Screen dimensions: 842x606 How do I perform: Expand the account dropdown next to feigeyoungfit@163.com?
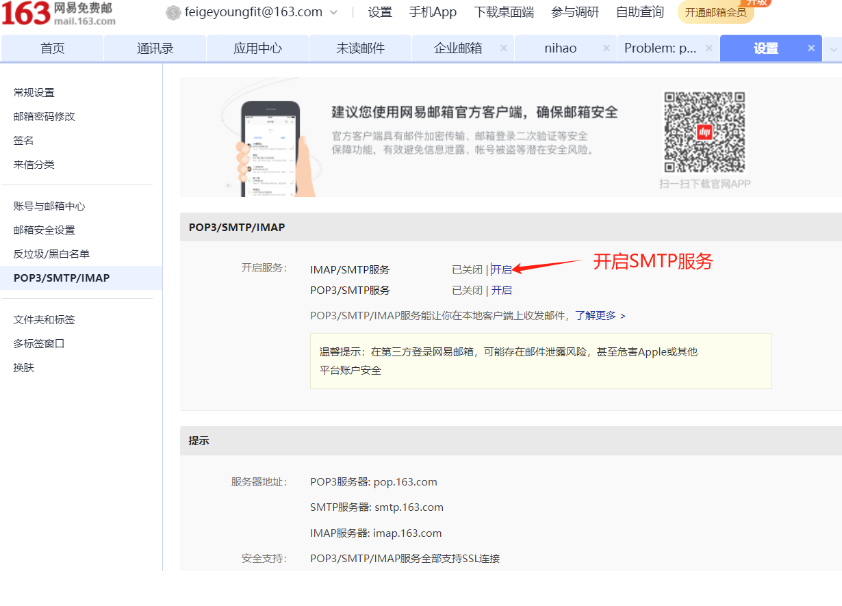pos(334,13)
